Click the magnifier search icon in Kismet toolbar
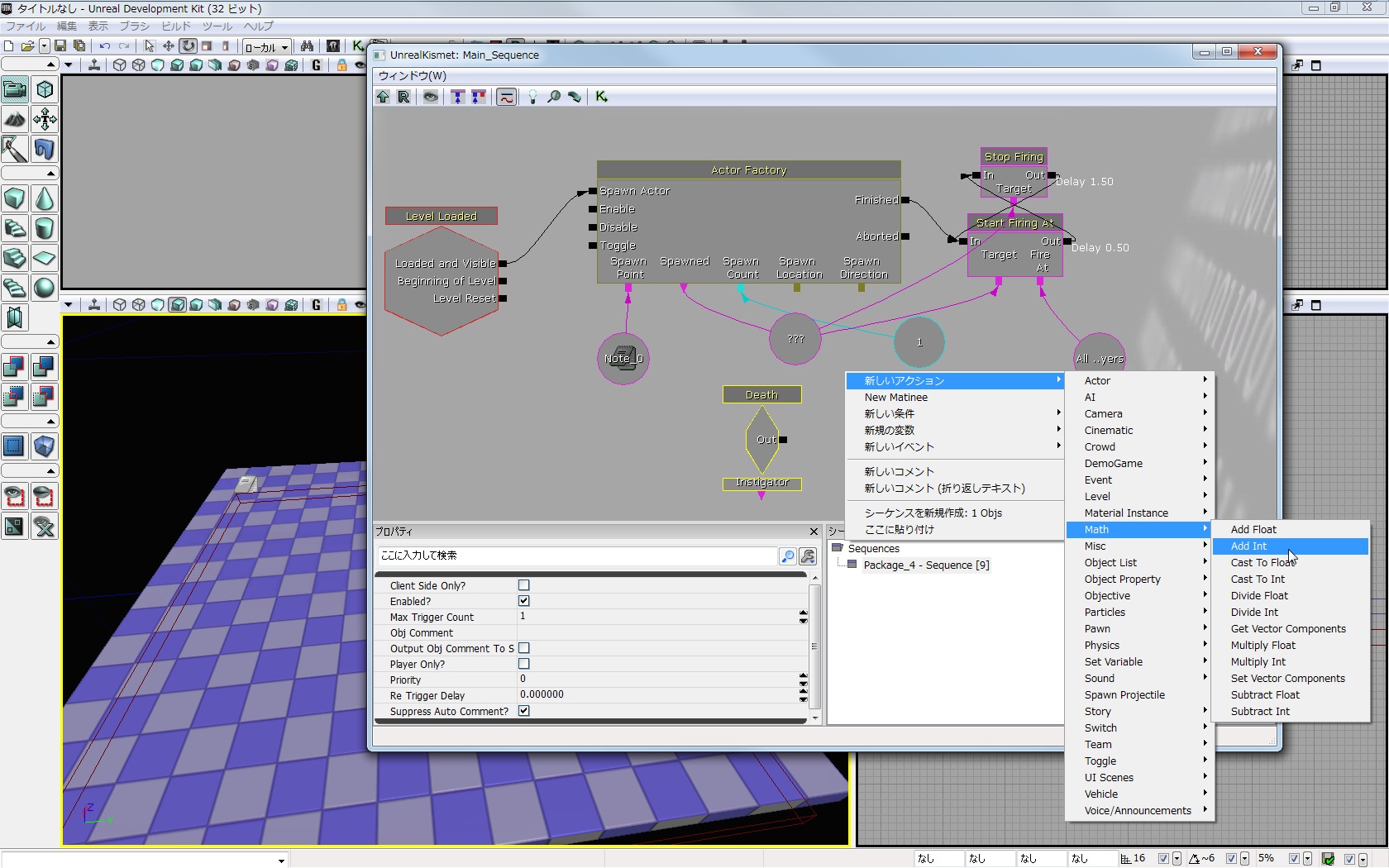The height and width of the screenshot is (868, 1389). coord(554,97)
